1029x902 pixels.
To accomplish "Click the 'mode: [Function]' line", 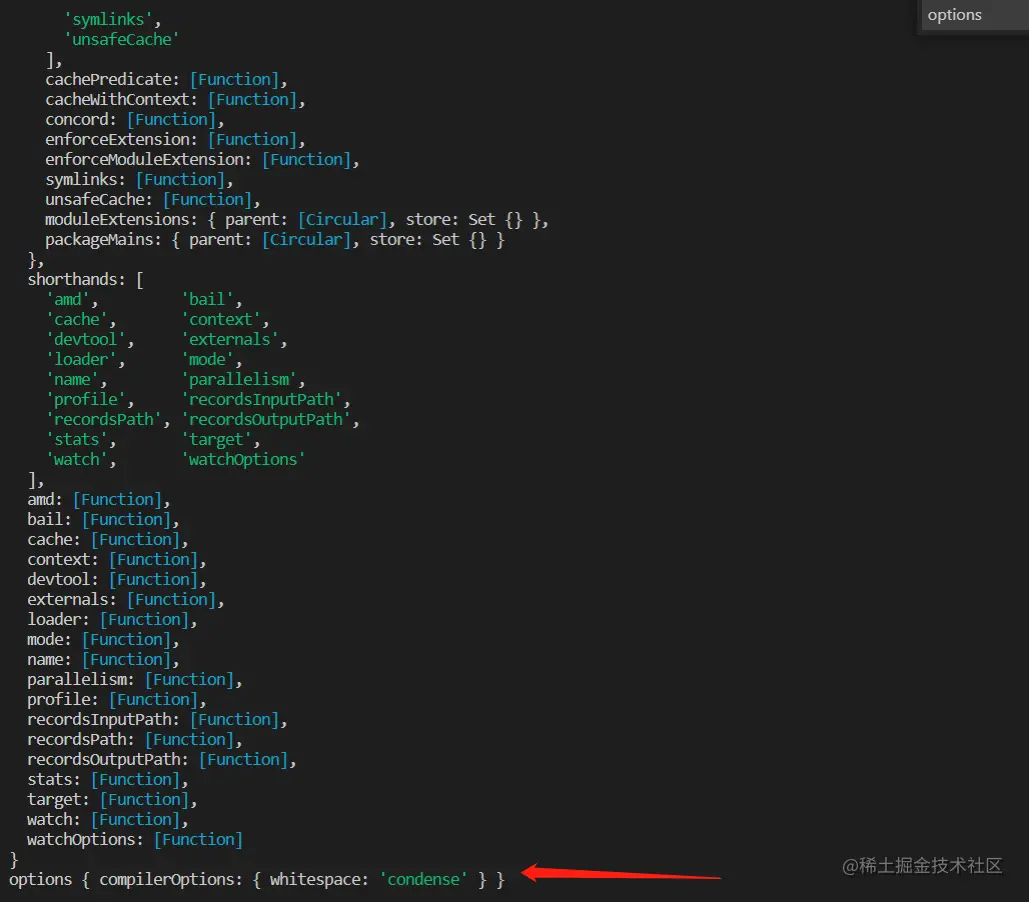I will pos(103,641).
